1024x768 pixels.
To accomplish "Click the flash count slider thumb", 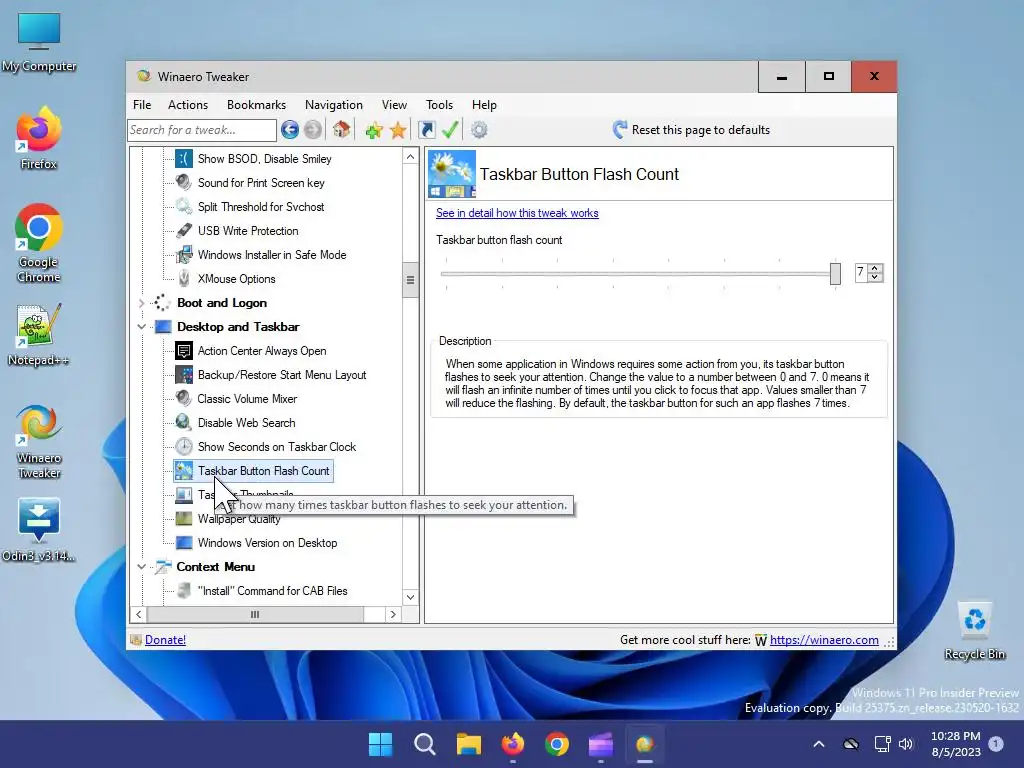I will [835, 274].
